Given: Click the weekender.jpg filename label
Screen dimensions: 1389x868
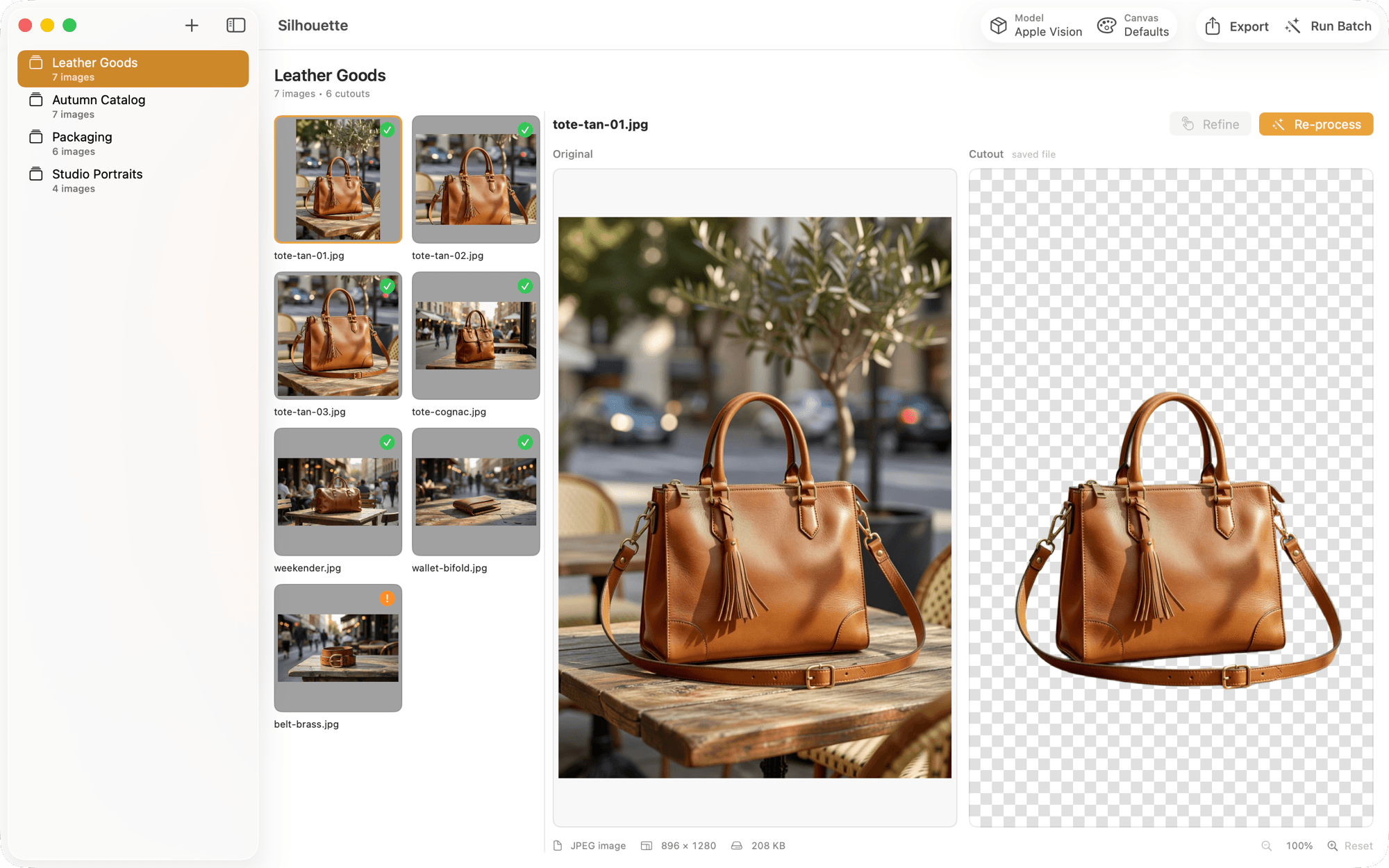Looking at the screenshot, I should pyautogui.click(x=307, y=568).
